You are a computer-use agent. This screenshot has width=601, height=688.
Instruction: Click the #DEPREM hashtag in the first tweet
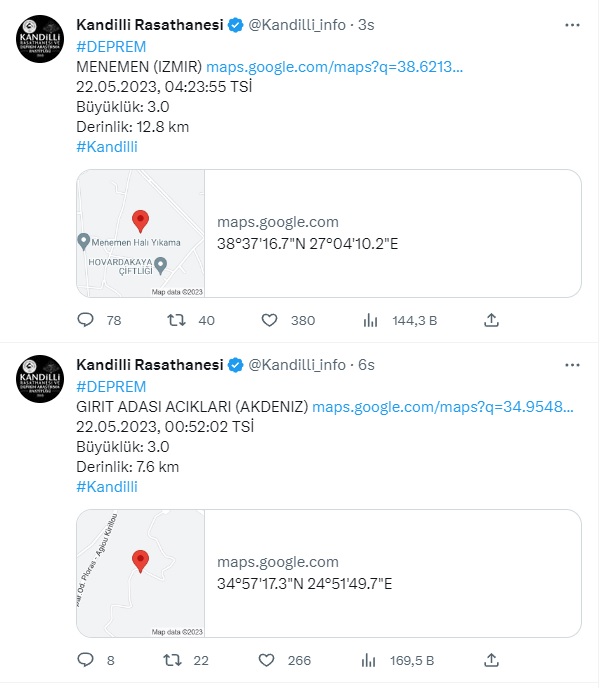pyautogui.click(x=111, y=46)
